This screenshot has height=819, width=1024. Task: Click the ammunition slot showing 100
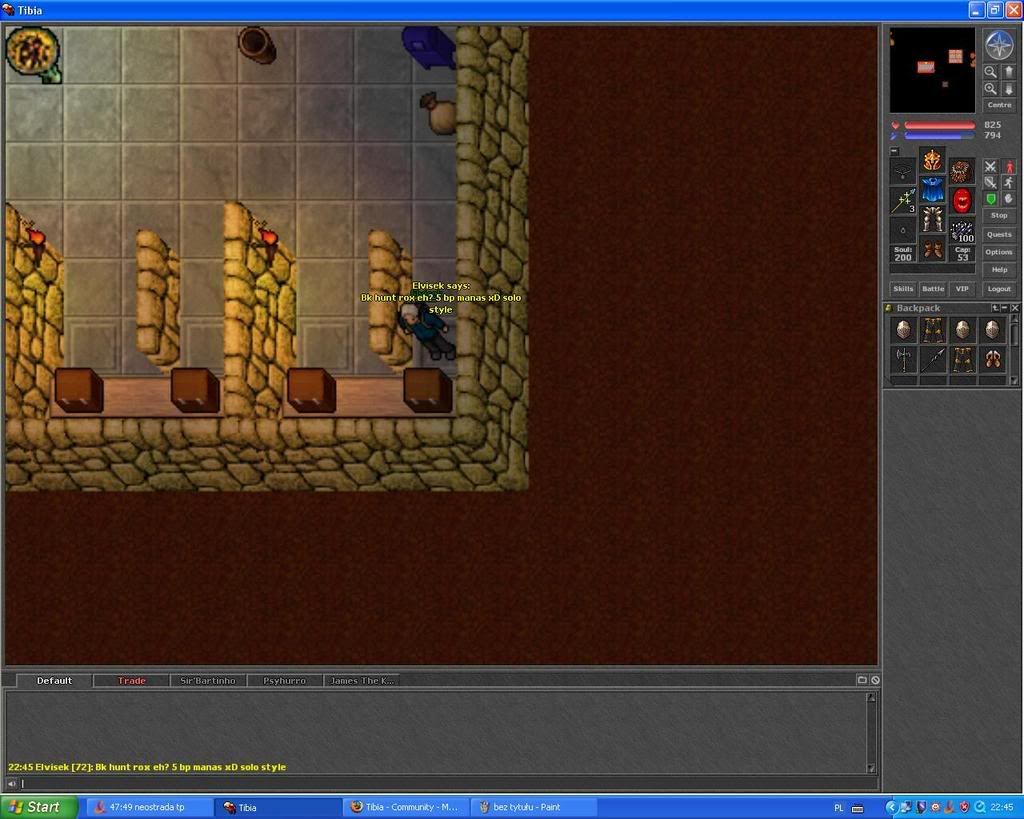[x=962, y=231]
